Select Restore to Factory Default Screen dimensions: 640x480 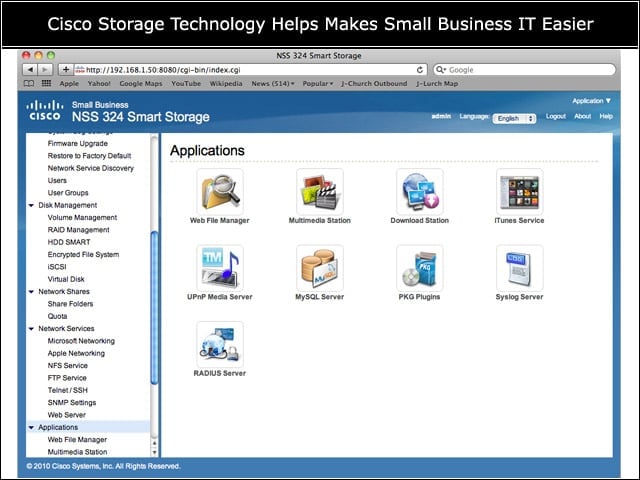pos(89,156)
